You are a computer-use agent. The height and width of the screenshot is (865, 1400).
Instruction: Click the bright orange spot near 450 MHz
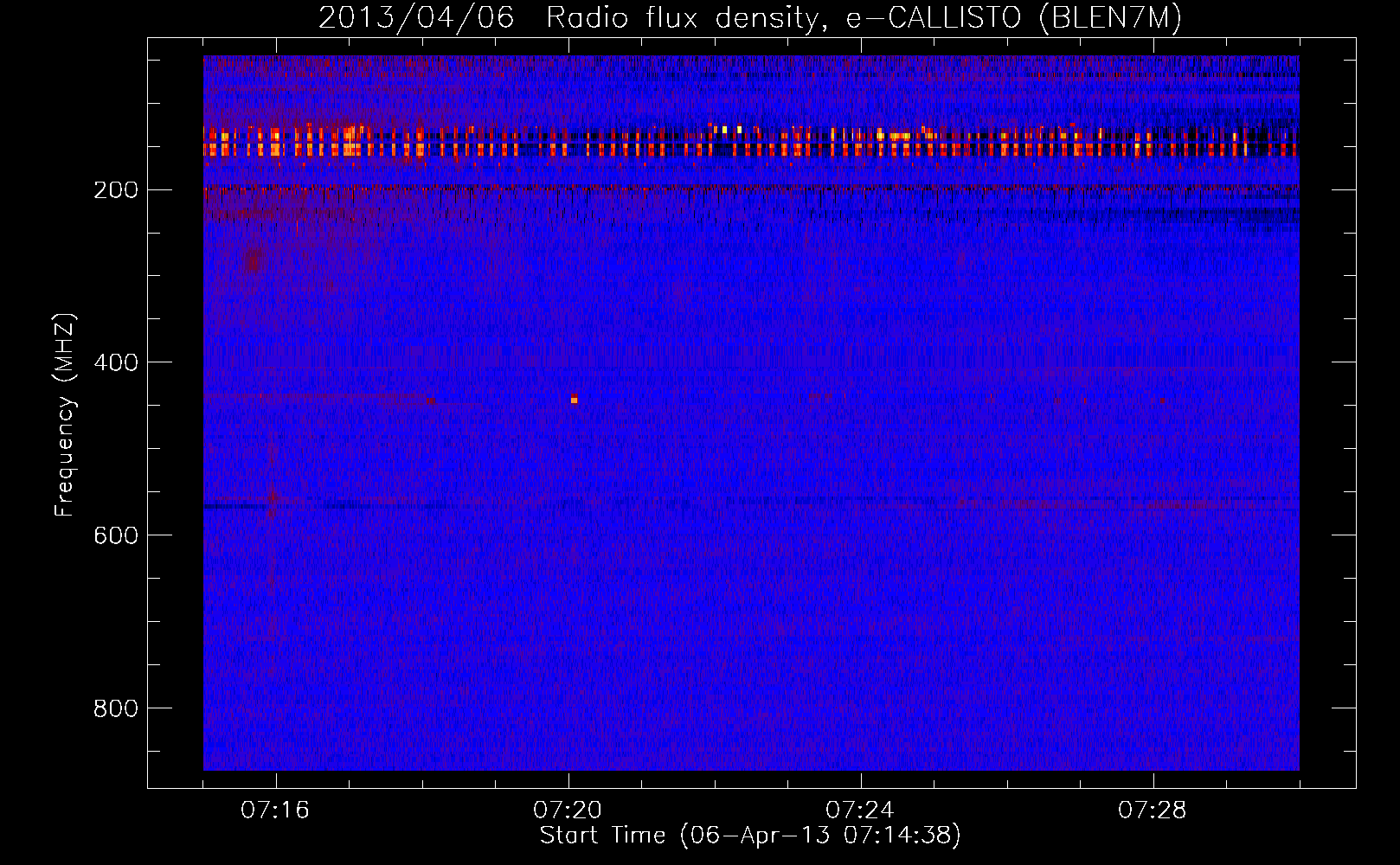(x=574, y=400)
